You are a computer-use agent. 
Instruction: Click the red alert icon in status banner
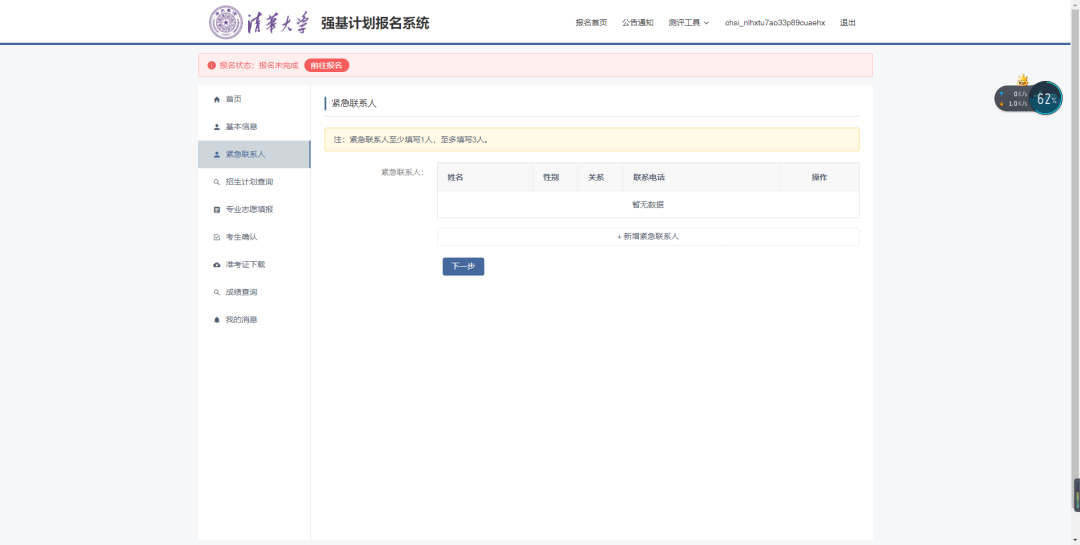211,65
